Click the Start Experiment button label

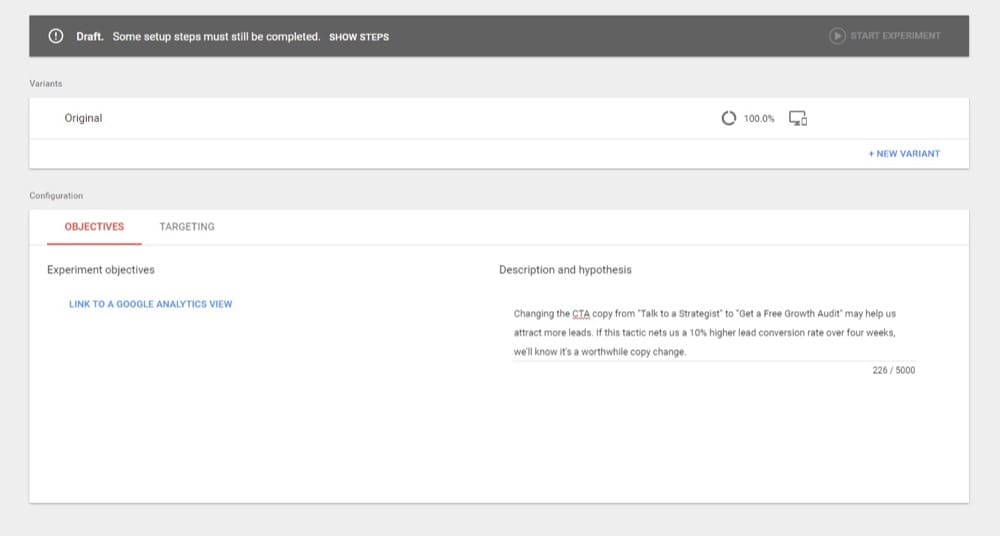point(895,36)
